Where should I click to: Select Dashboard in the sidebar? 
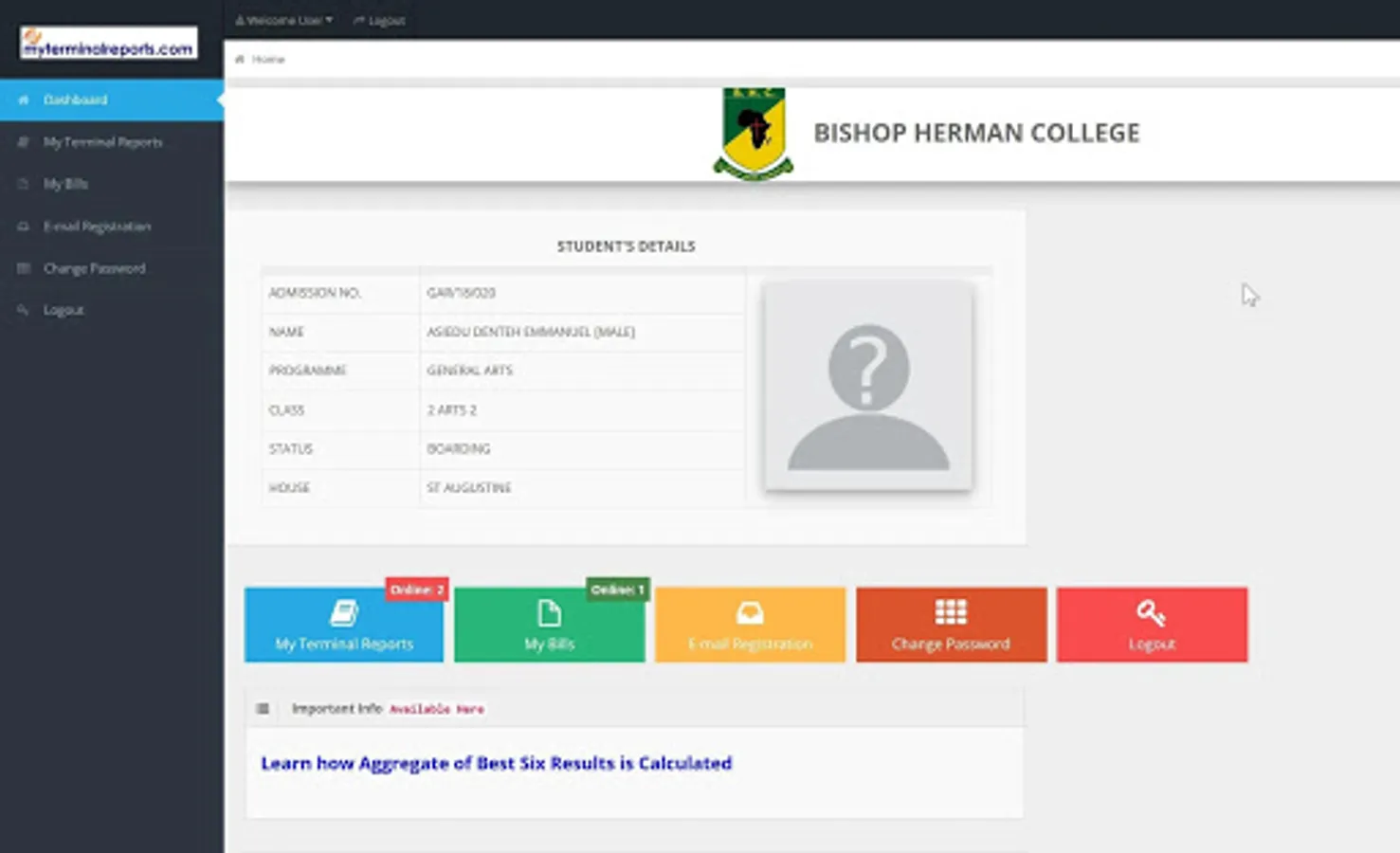tap(111, 100)
